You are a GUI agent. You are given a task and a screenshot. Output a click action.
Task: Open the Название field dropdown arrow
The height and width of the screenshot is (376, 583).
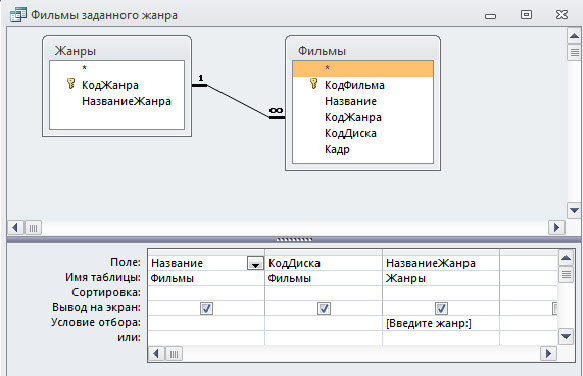(x=255, y=264)
